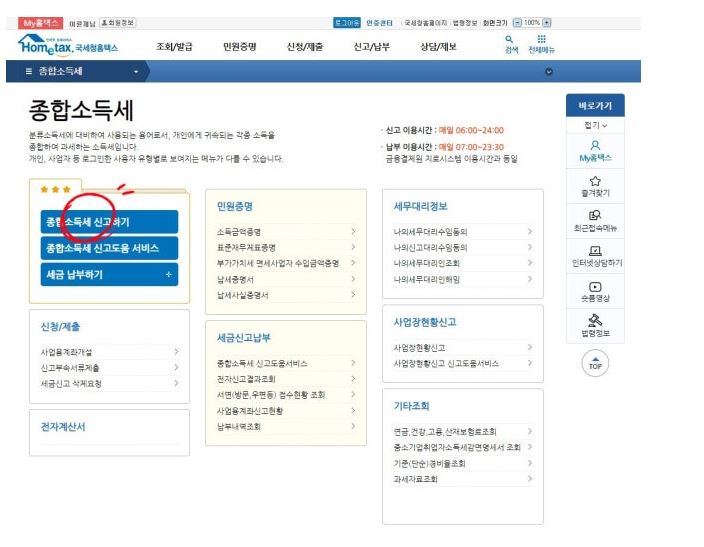Open 나의세무대리수임동의 link
The image size is (704, 547).
pos(430,232)
